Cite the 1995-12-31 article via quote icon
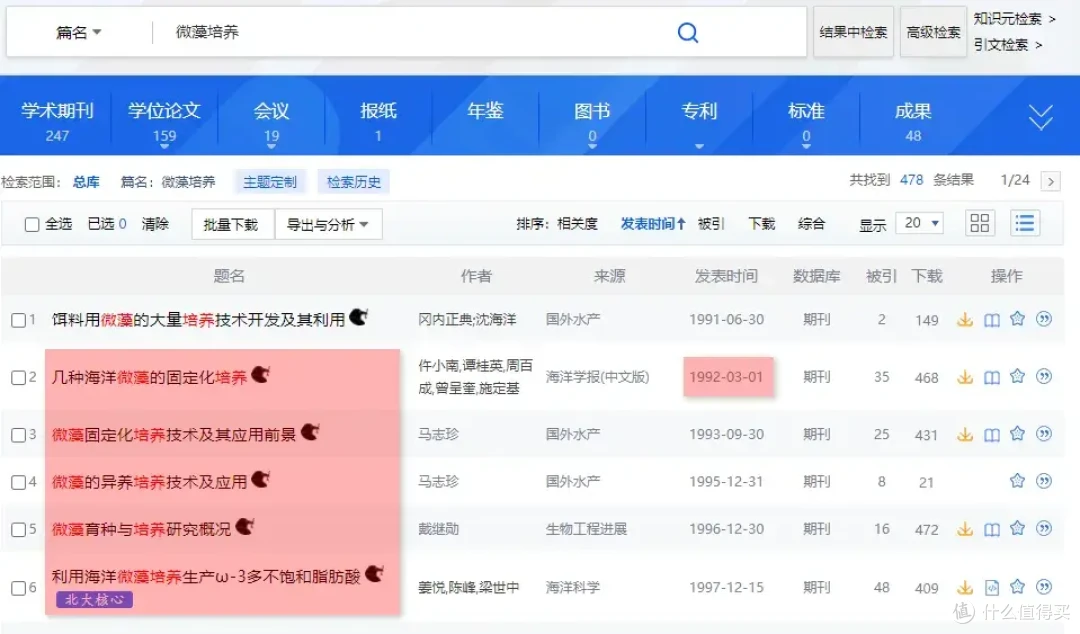Screen dimensions: 1080x634 pos(1044,480)
